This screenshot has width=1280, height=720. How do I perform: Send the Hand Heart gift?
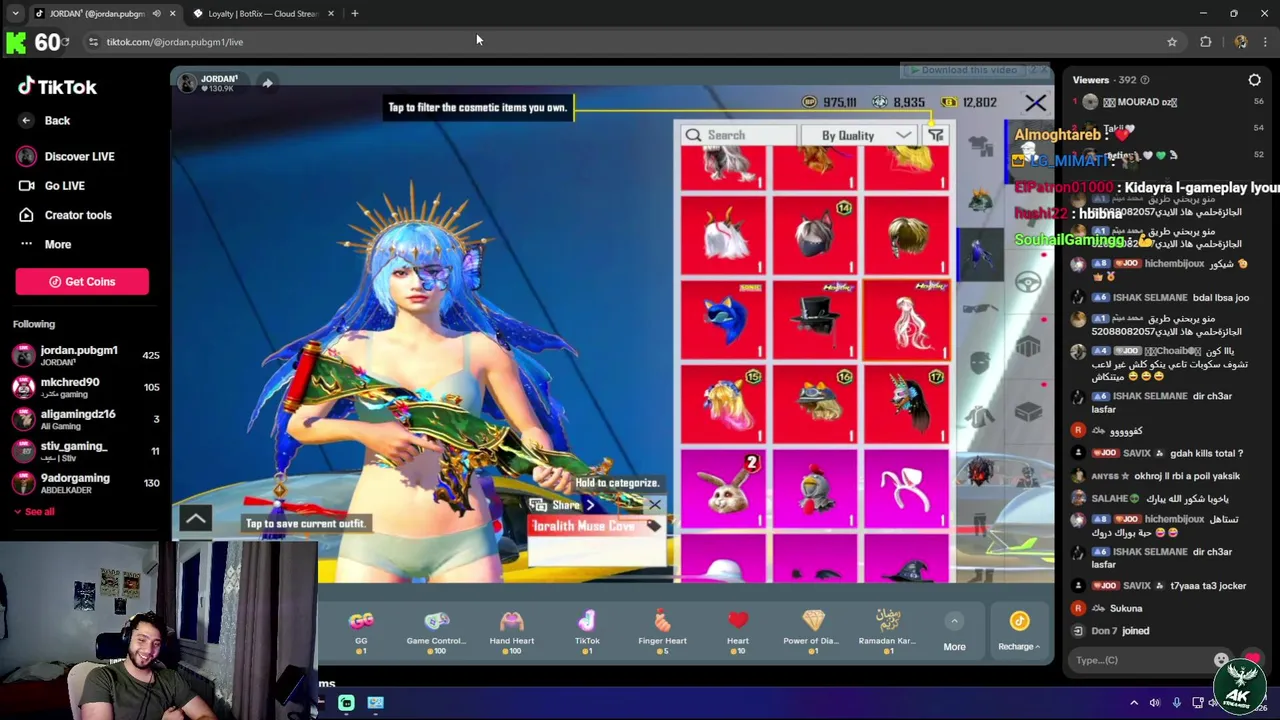tap(512, 631)
